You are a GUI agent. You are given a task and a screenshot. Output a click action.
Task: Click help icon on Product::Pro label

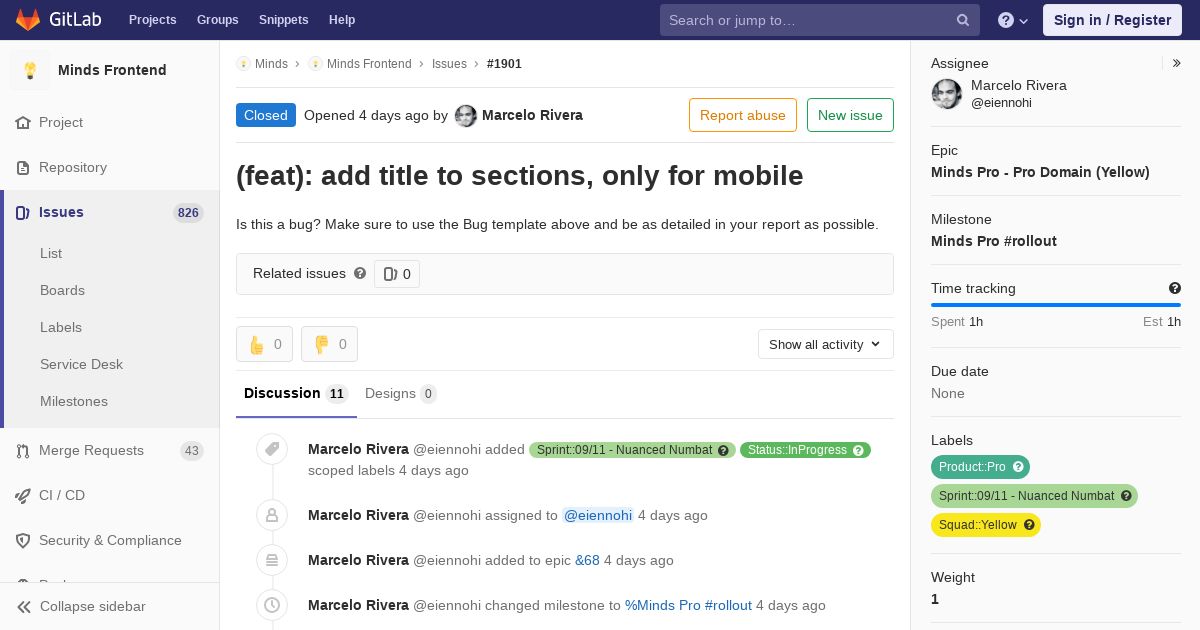[x=1018, y=467]
